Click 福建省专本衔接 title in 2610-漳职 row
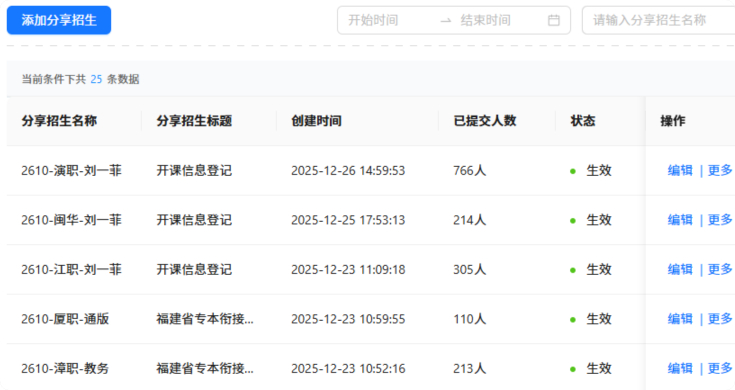Viewport: 735px width, 390px height. click(205, 368)
